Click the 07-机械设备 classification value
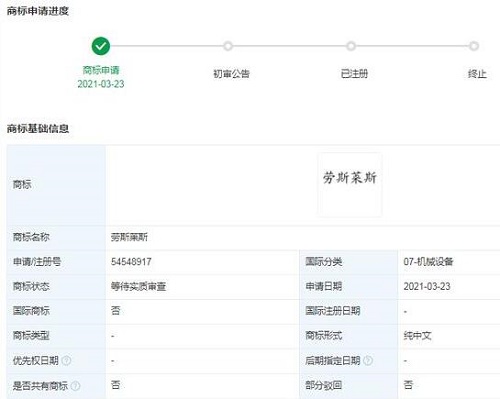 428,262
